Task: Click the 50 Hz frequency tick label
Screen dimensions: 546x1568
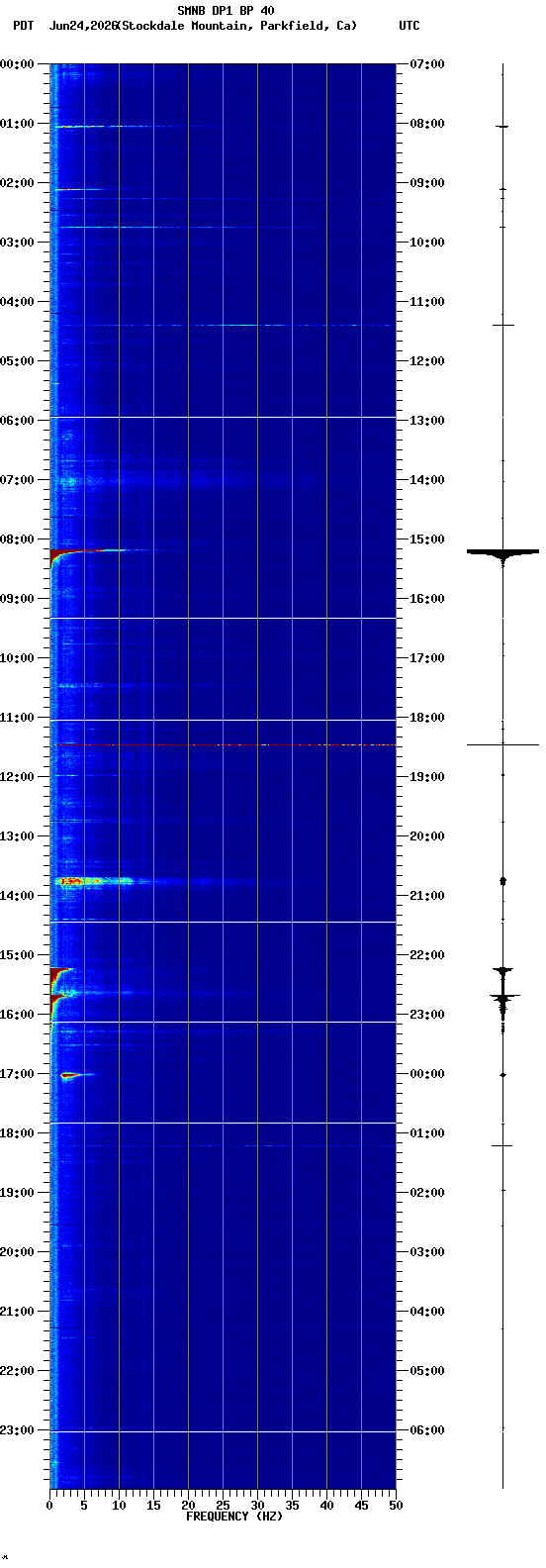Action: pyautogui.click(x=396, y=1506)
